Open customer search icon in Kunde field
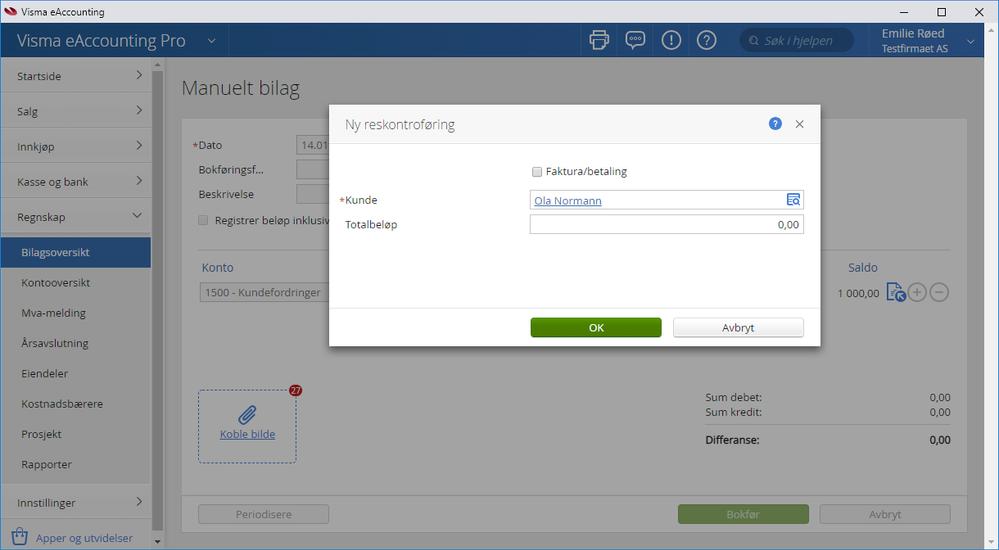Screen dimensions: 999x550 pyautogui.click(x=793, y=200)
